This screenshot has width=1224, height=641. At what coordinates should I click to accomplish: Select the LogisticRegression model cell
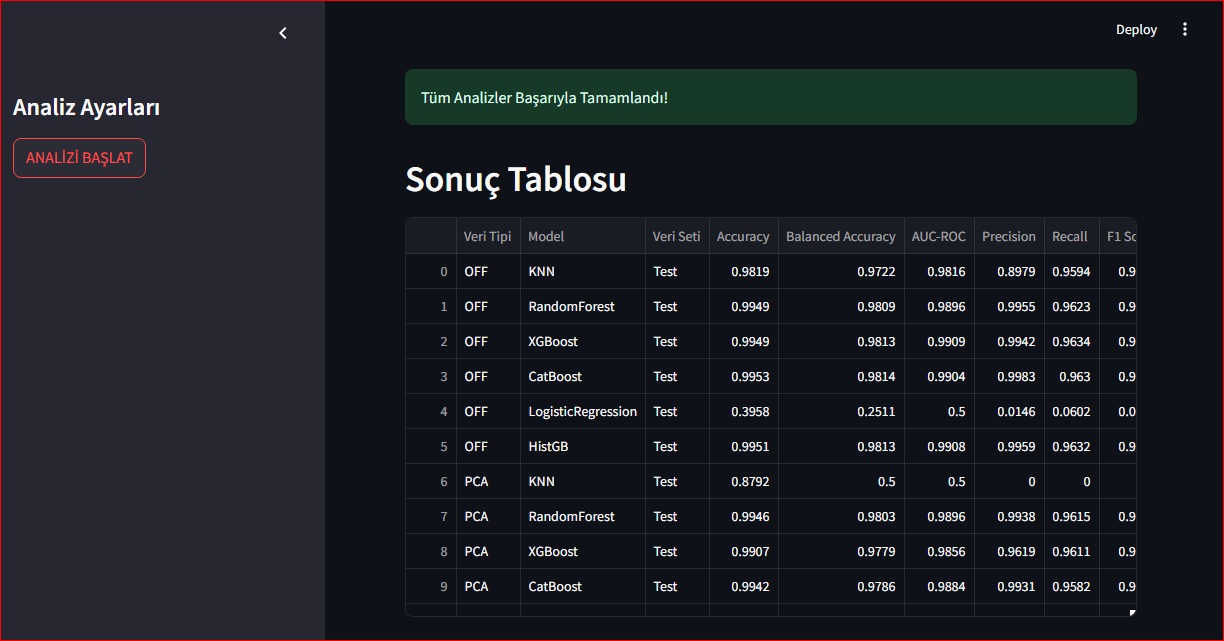pos(582,412)
